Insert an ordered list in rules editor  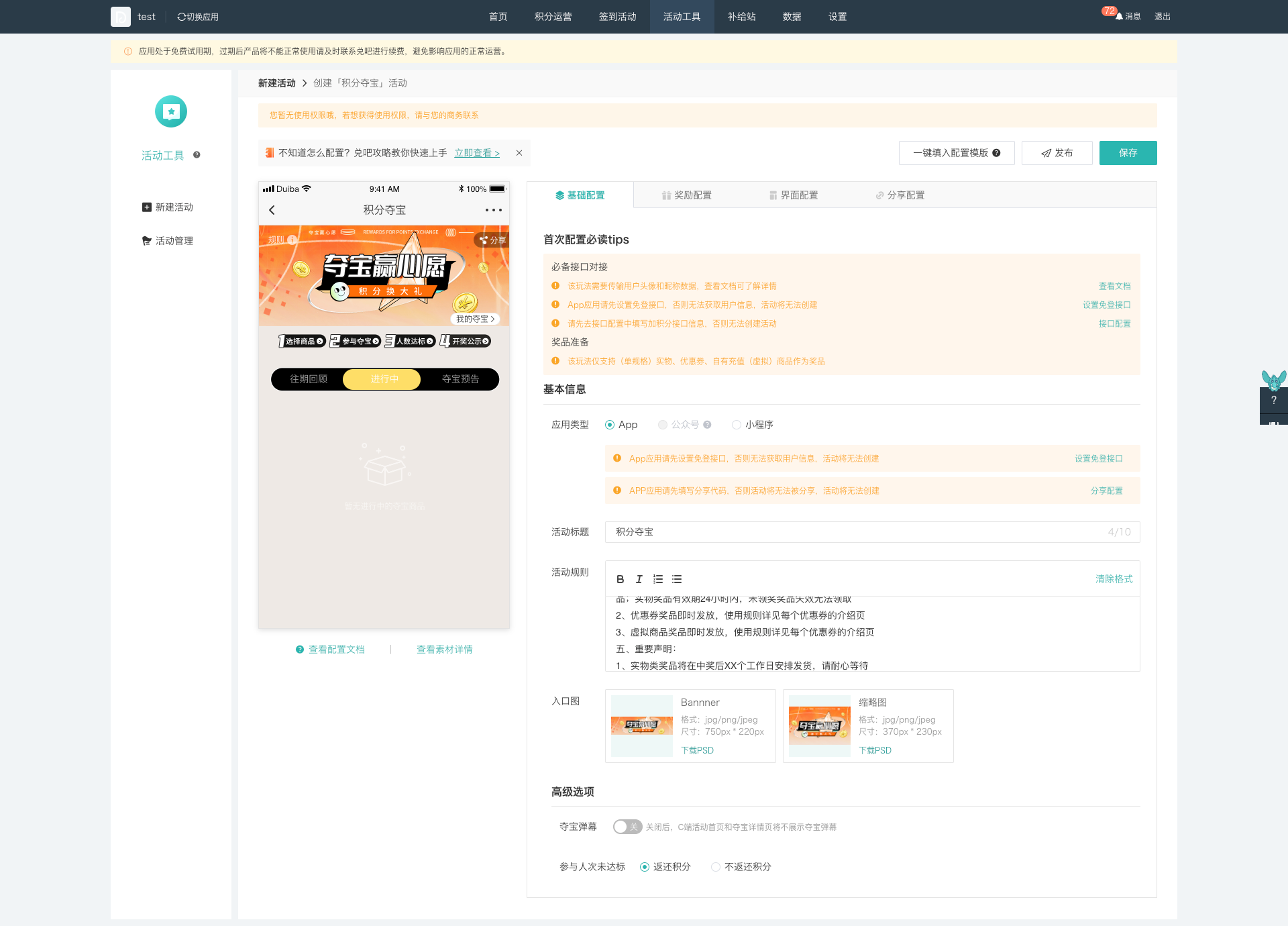point(658,579)
